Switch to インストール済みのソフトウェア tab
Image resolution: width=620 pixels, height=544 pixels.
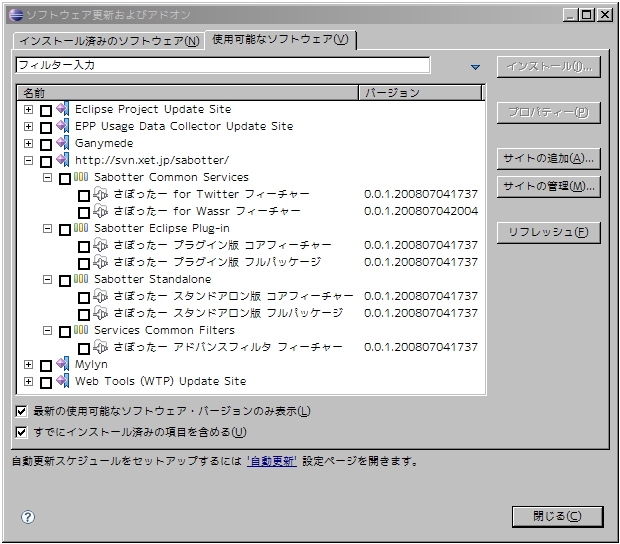click(x=109, y=41)
